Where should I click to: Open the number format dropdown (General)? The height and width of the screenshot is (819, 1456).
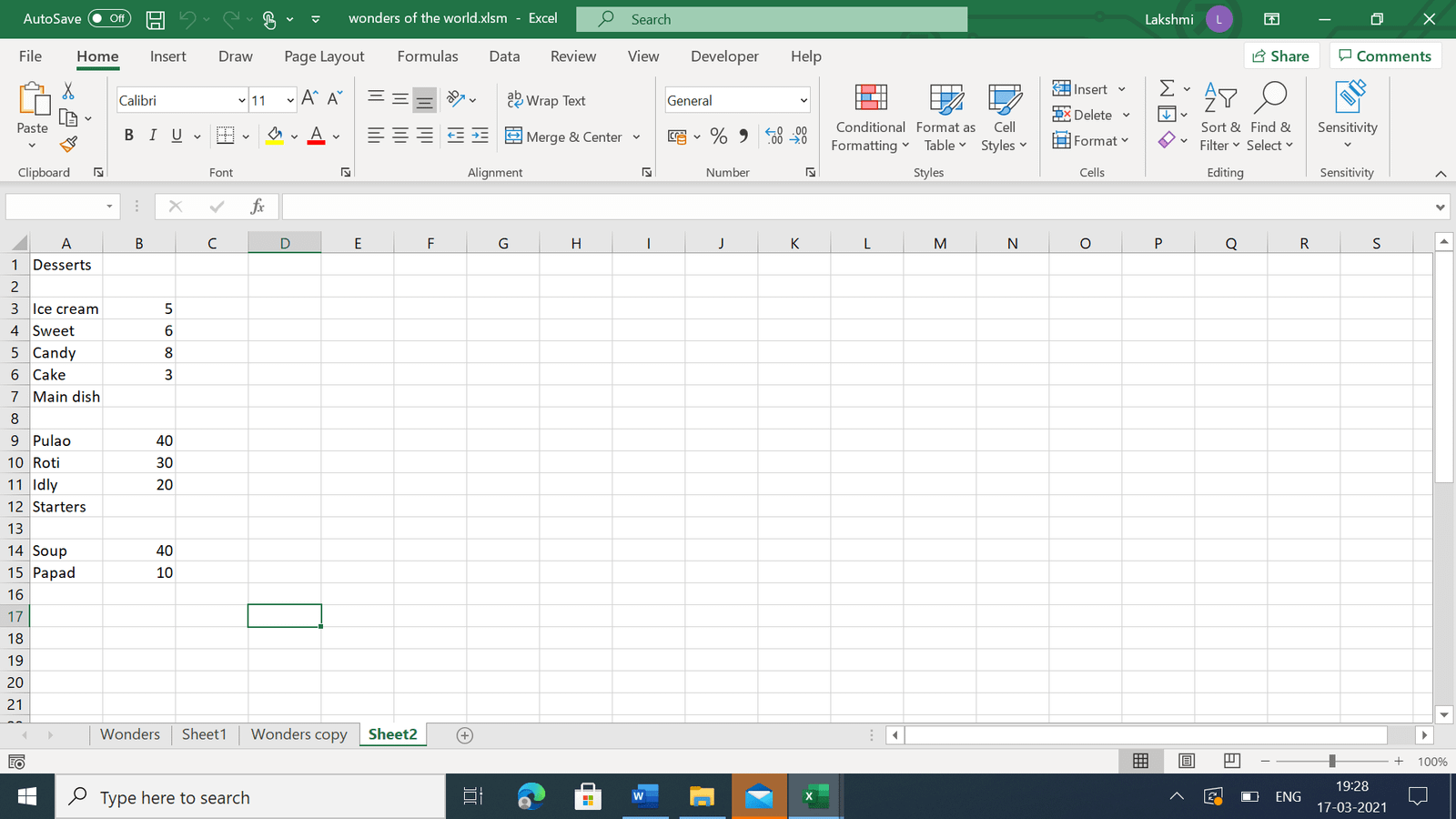(x=804, y=100)
